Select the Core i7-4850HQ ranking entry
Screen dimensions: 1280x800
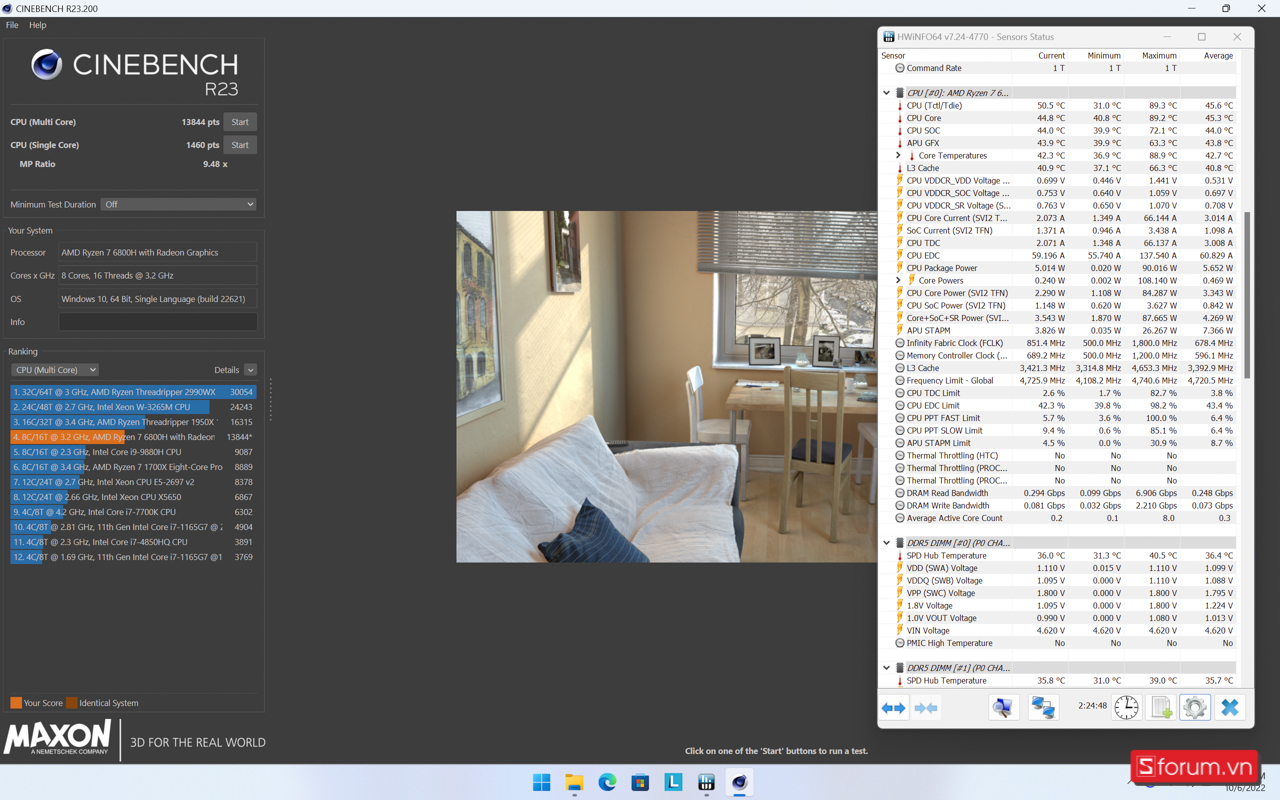pyautogui.click(x=133, y=542)
